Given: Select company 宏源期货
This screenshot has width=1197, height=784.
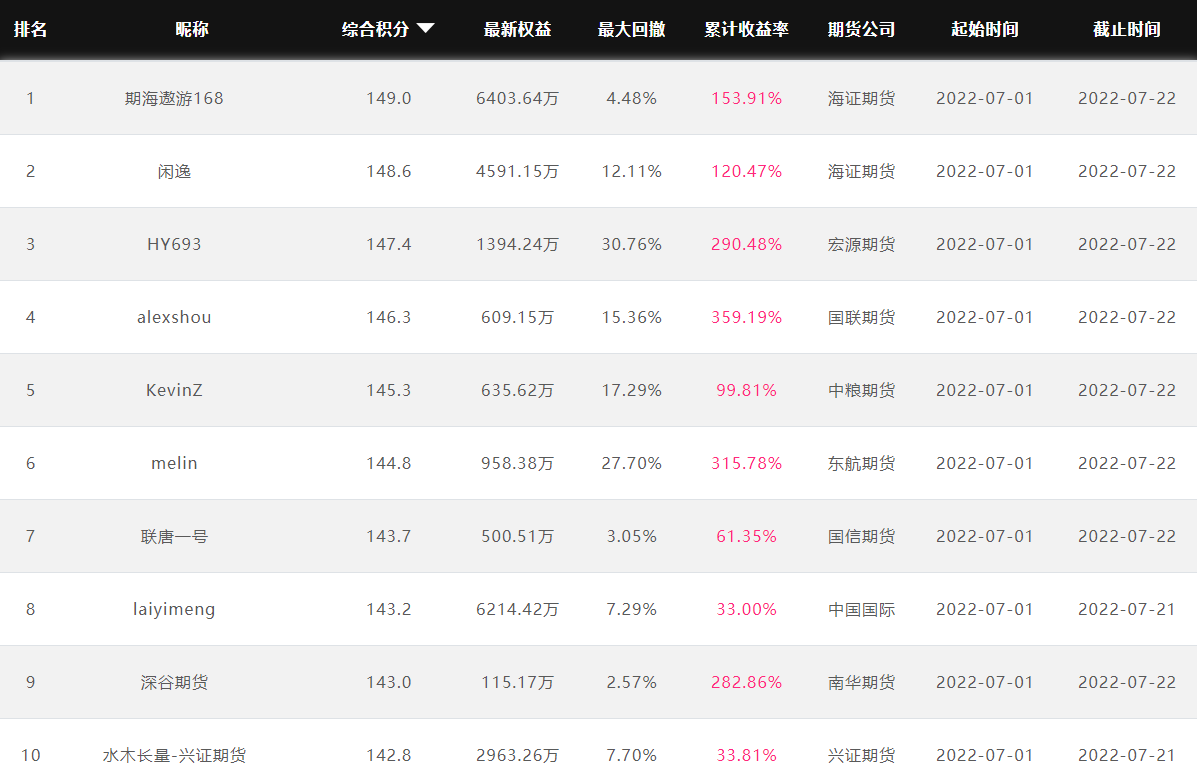Looking at the screenshot, I should point(862,244).
